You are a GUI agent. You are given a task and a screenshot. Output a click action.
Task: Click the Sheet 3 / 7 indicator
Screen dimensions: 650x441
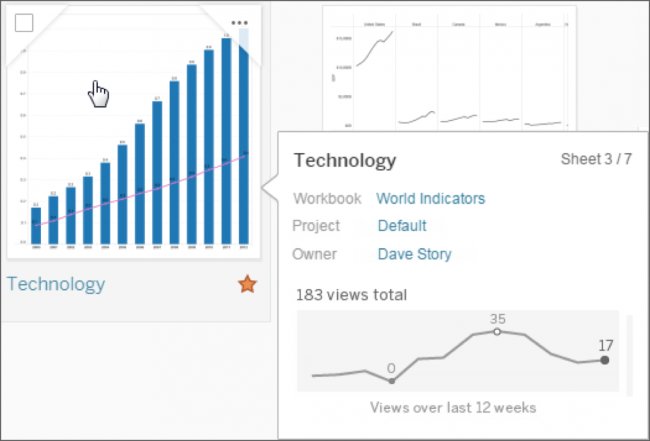pos(597,159)
